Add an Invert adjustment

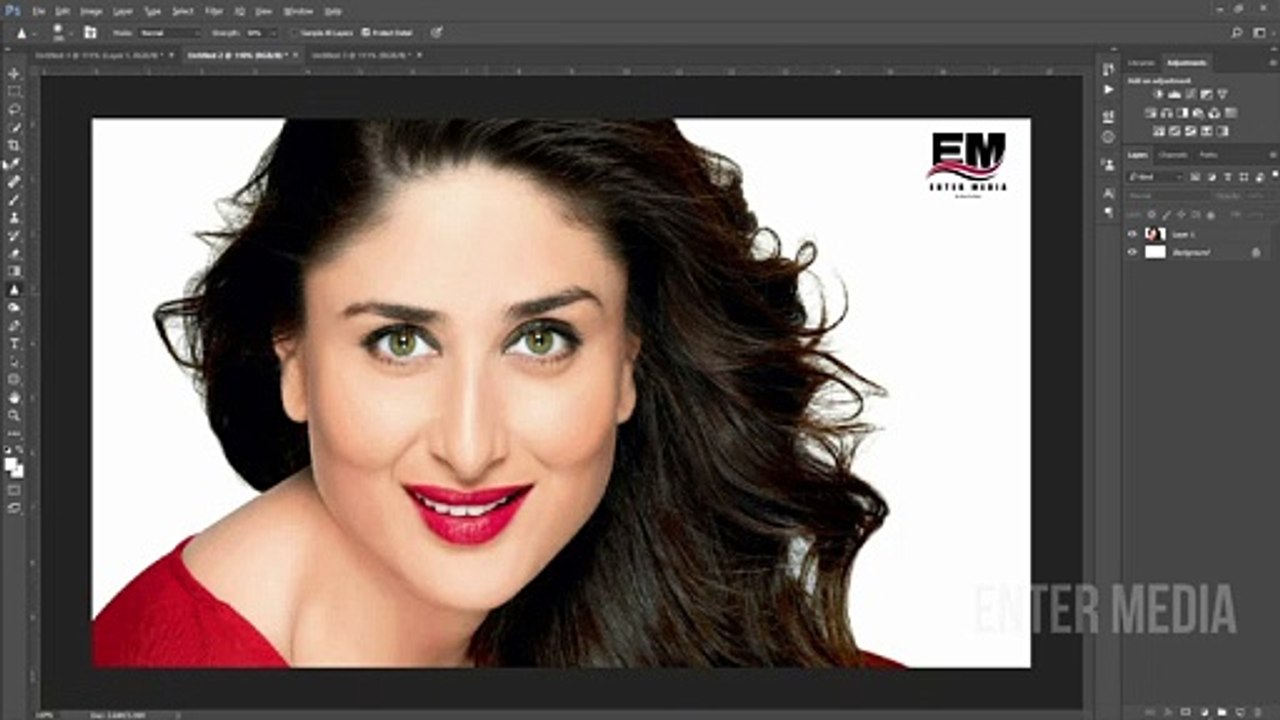(1157, 131)
